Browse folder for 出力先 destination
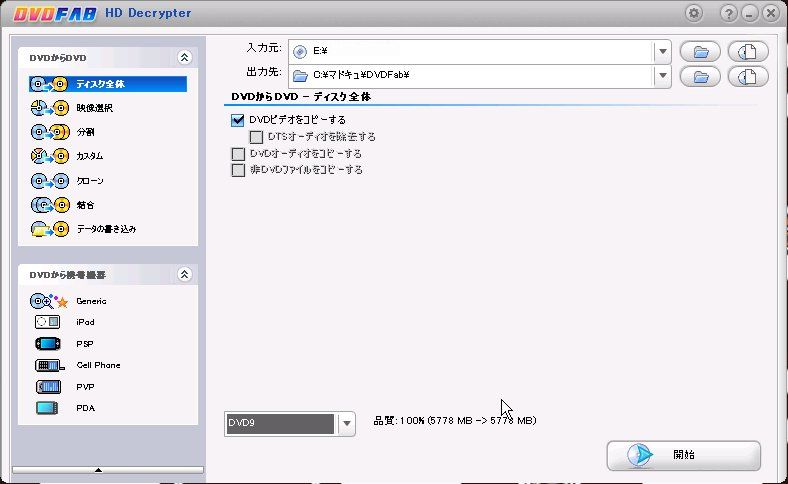The width and height of the screenshot is (788, 484). tap(700, 76)
